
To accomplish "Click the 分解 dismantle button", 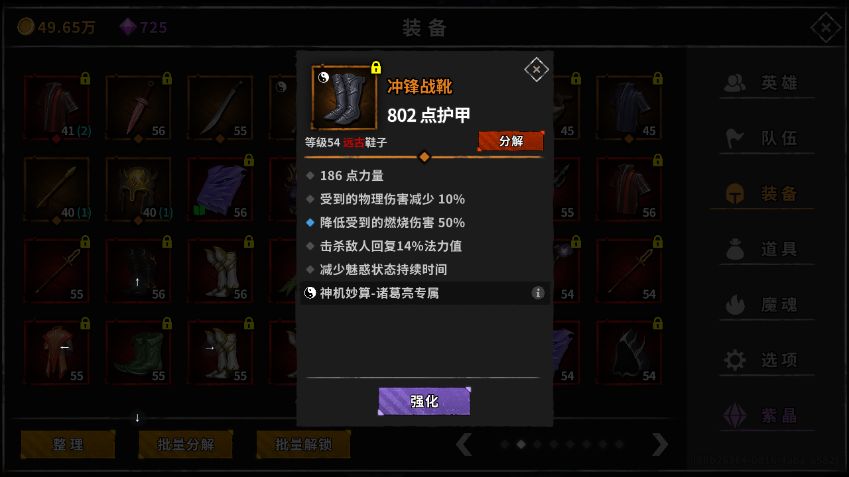I will [511, 141].
